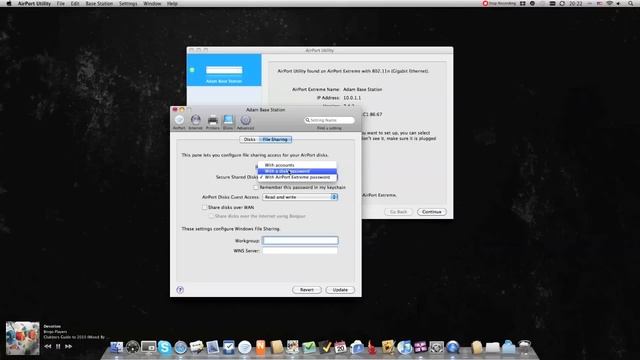This screenshot has width=640, height=360.
Task: Open the Help menu
Action: (172, 3)
